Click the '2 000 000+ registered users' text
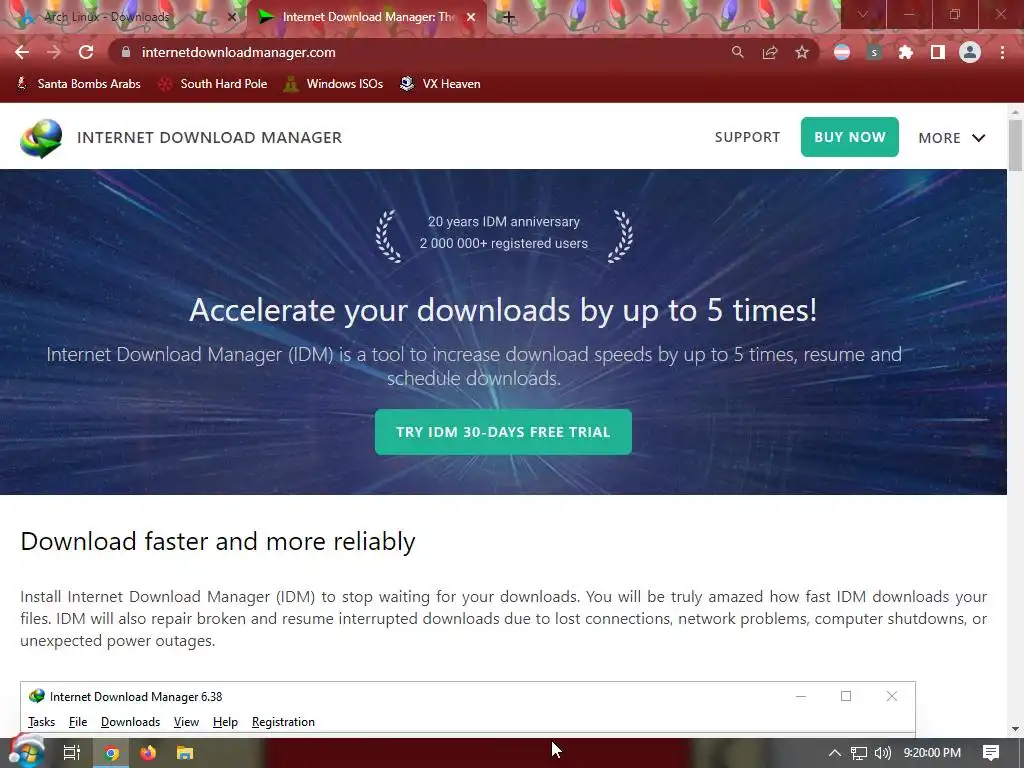The height and width of the screenshot is (768, 1024). click(x=504, y=243)
